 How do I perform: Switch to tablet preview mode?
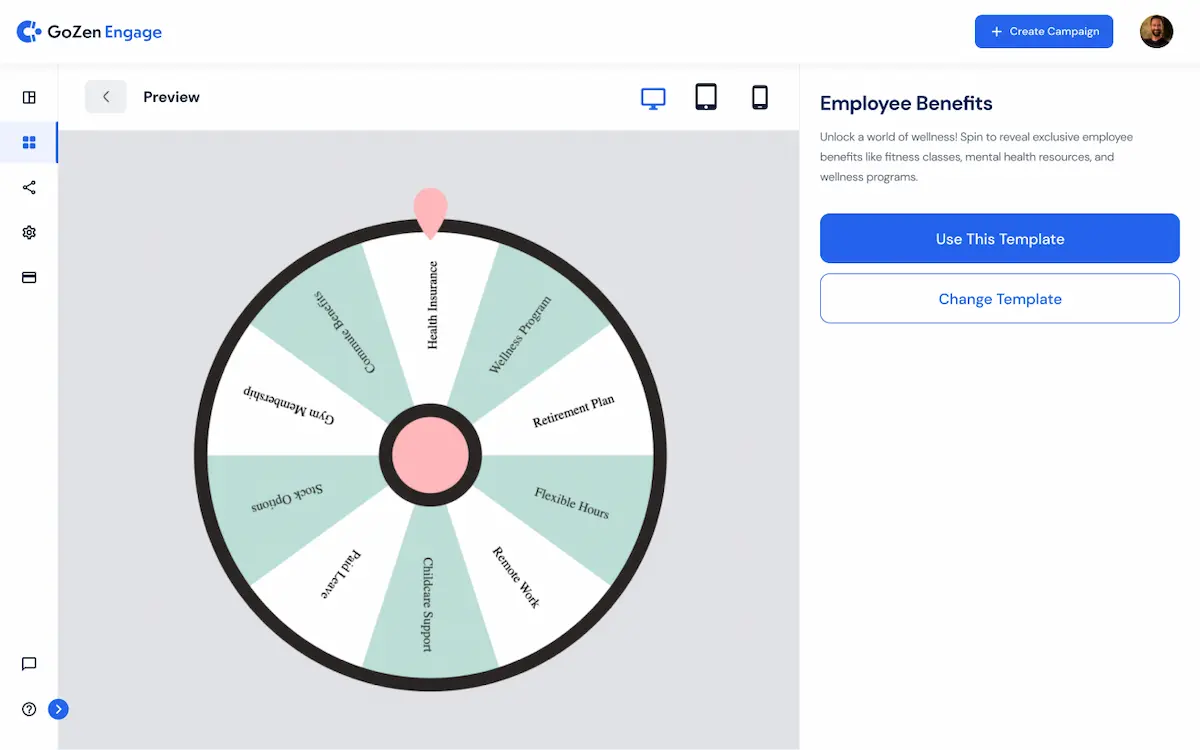coord(706,97)
